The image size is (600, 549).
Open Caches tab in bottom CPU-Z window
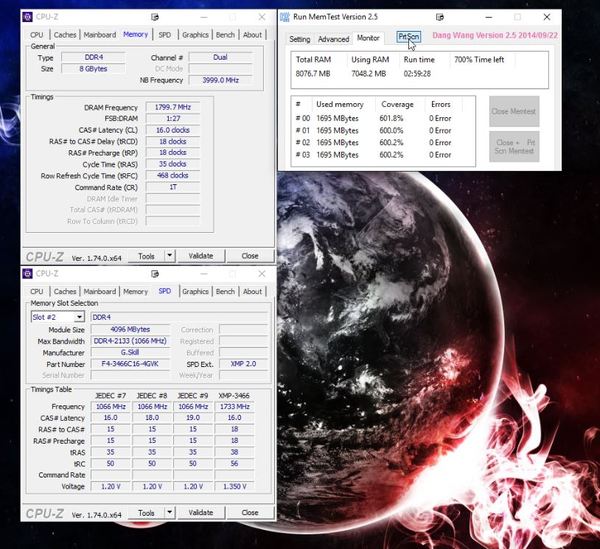point(65,292)
